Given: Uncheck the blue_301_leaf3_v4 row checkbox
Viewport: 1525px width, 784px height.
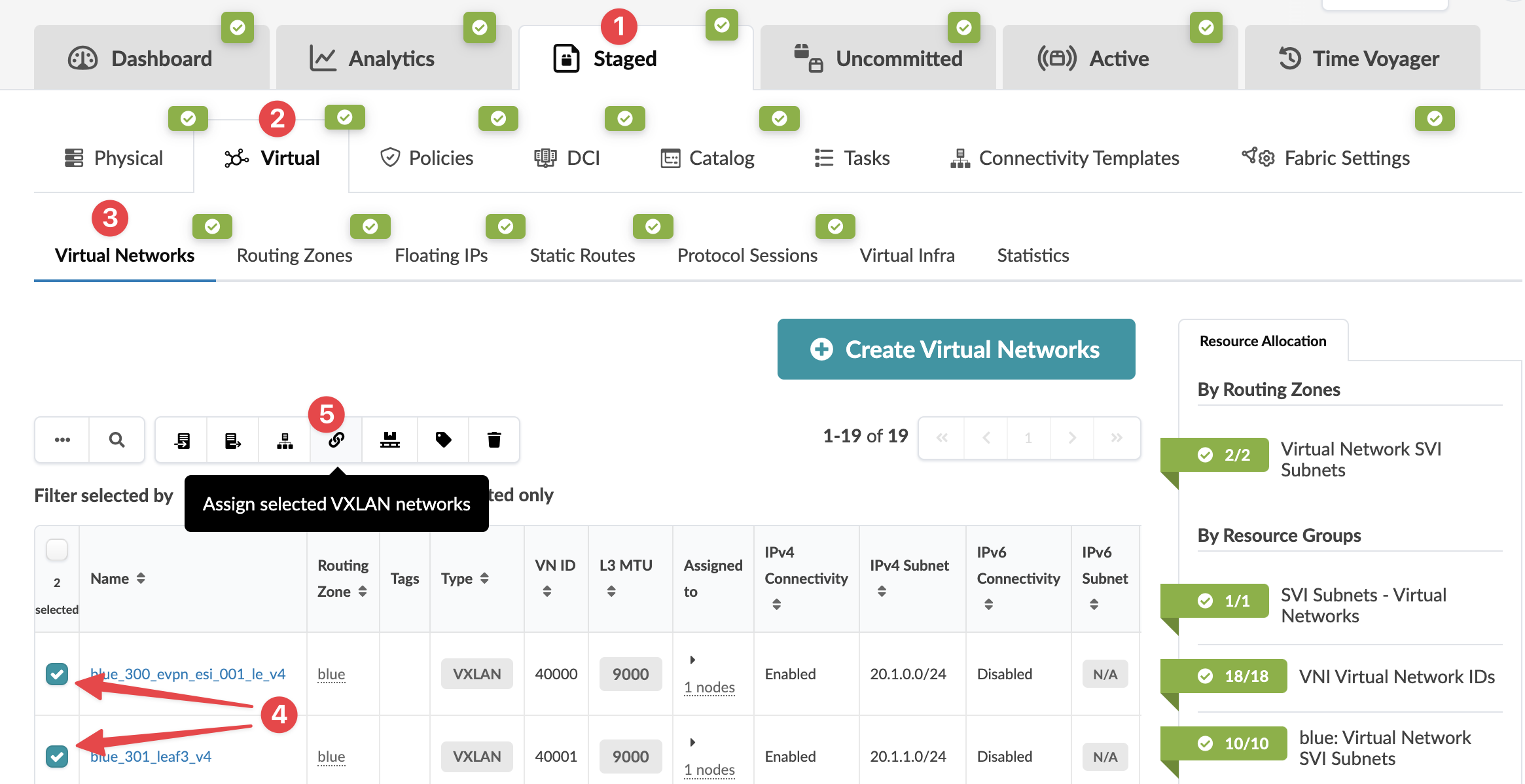Looking at the screenshot, I should pyautogui.click(x=57, y=756).
